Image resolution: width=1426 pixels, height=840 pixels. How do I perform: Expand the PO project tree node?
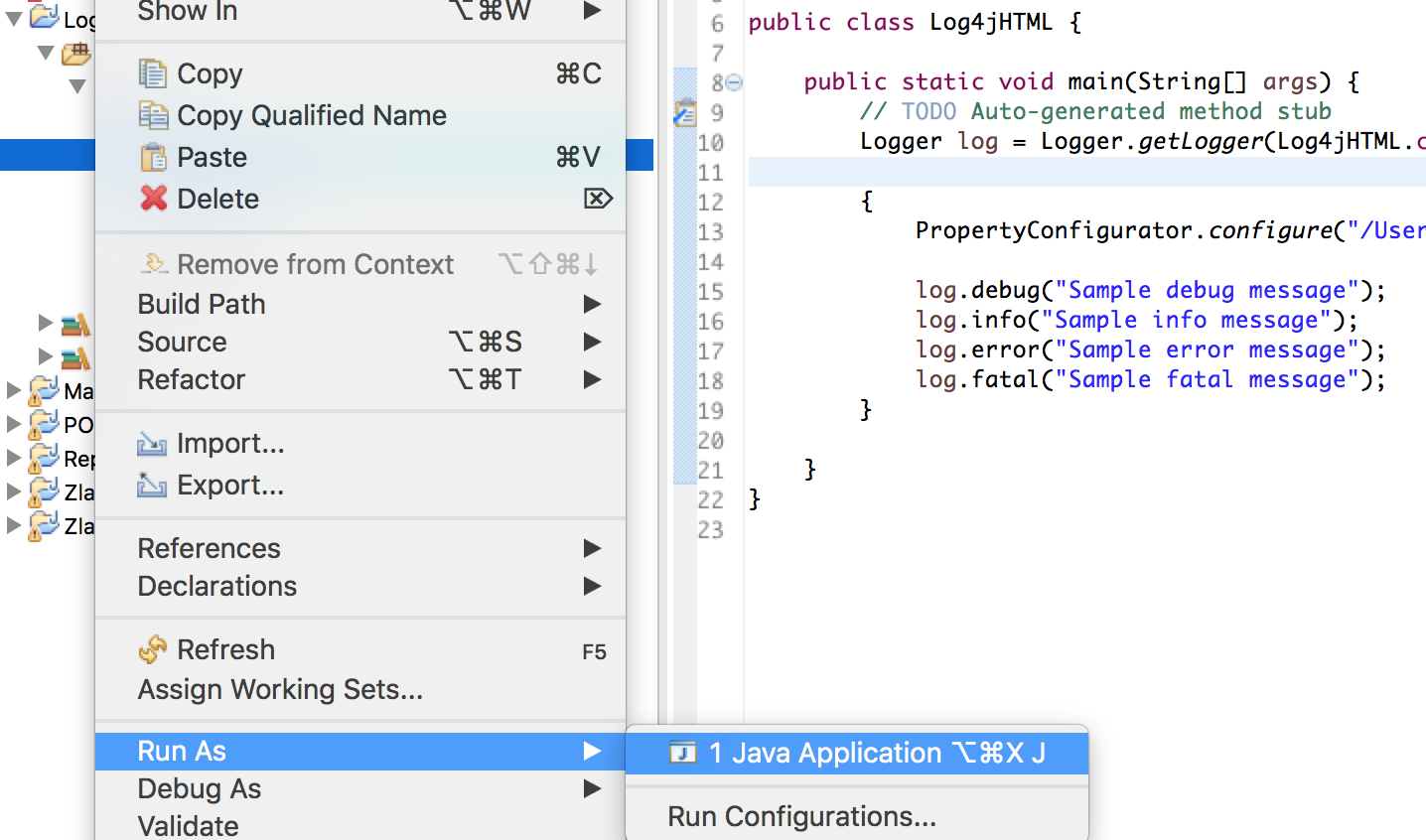[x=12, y=424]
